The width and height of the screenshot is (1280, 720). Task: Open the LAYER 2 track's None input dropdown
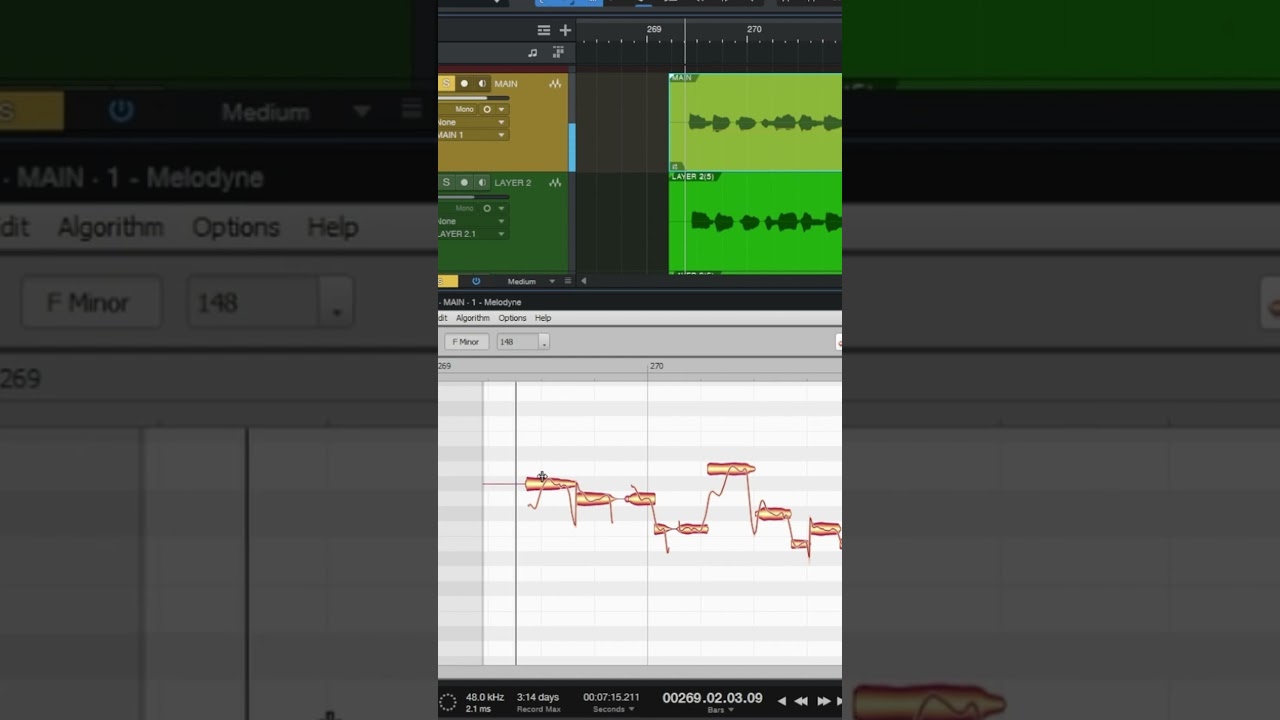pos(473,221)
